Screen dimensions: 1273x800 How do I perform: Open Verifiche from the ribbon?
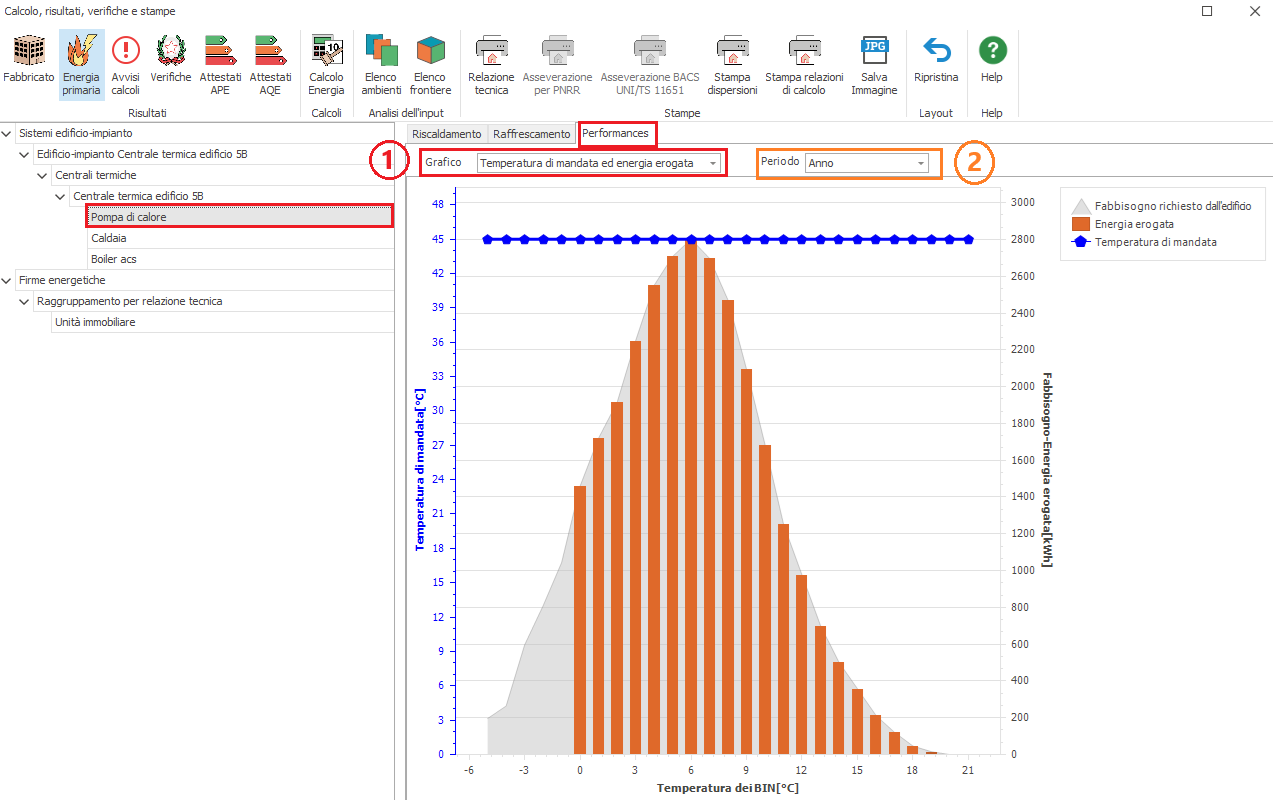pyautogui.click(x=171, y=59)
